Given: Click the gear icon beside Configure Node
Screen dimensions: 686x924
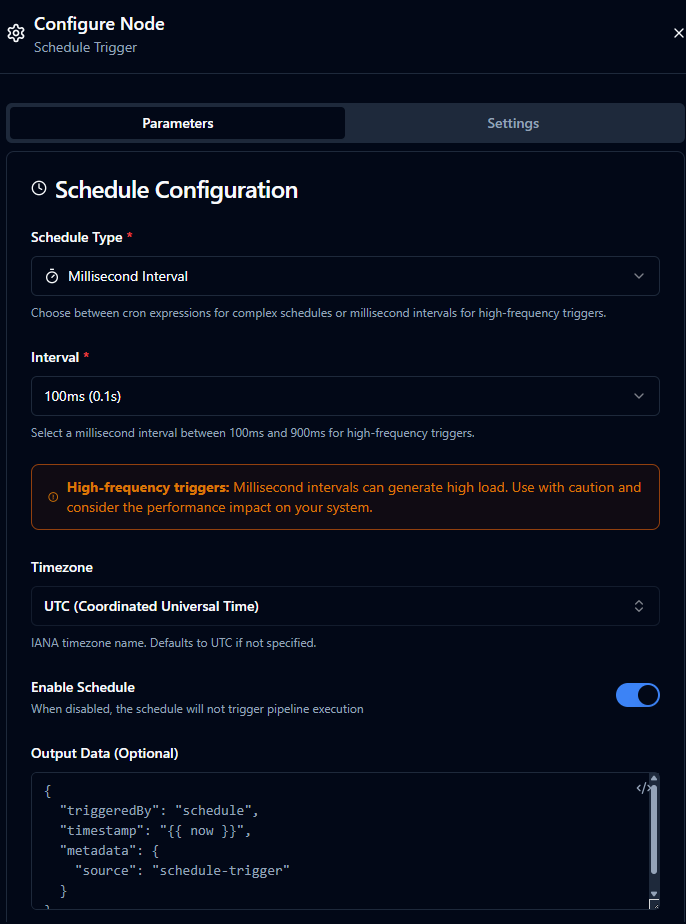Looking at the screenshot, I should coord(15,32).
